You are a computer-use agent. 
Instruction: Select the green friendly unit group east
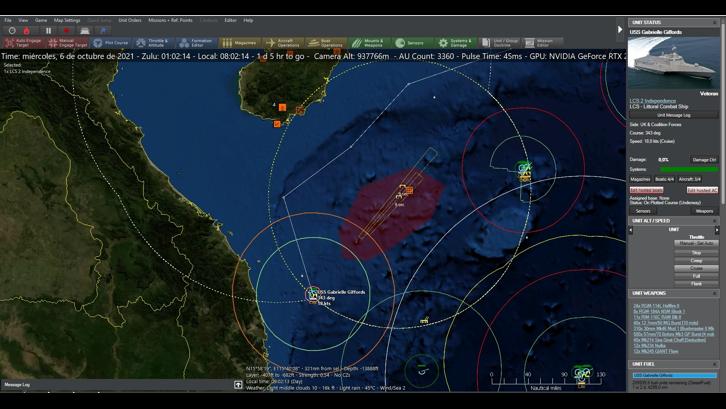tap(525, 170)
